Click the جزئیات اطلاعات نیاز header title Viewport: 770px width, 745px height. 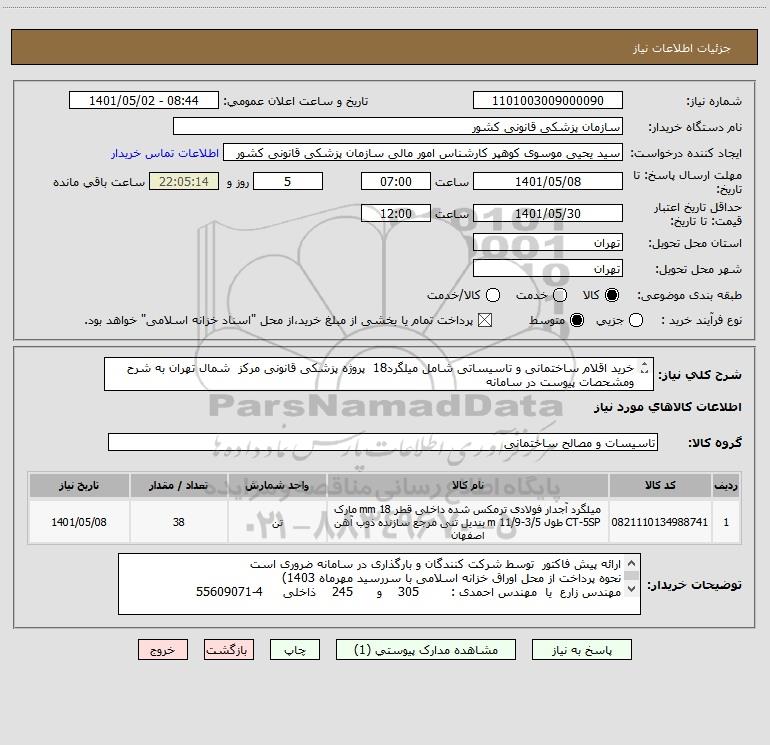pyautogui.click(x=682, y=48)
